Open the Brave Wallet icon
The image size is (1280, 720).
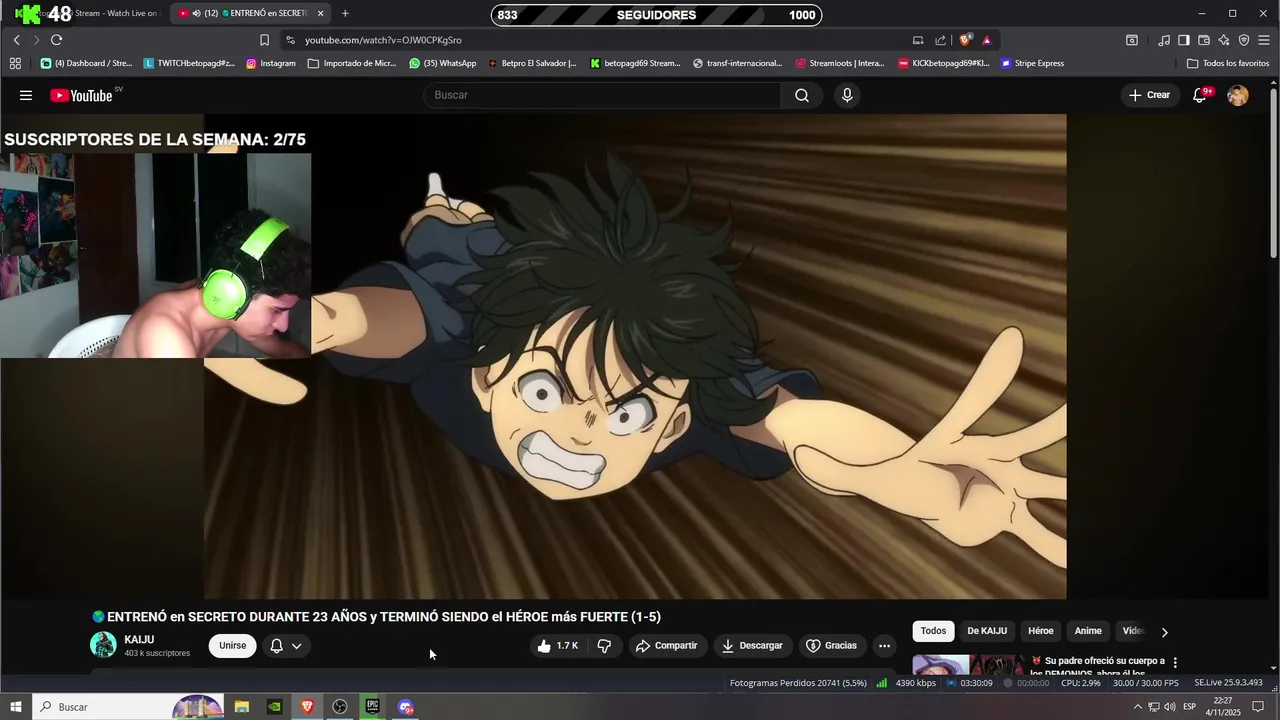point(1204,40)
